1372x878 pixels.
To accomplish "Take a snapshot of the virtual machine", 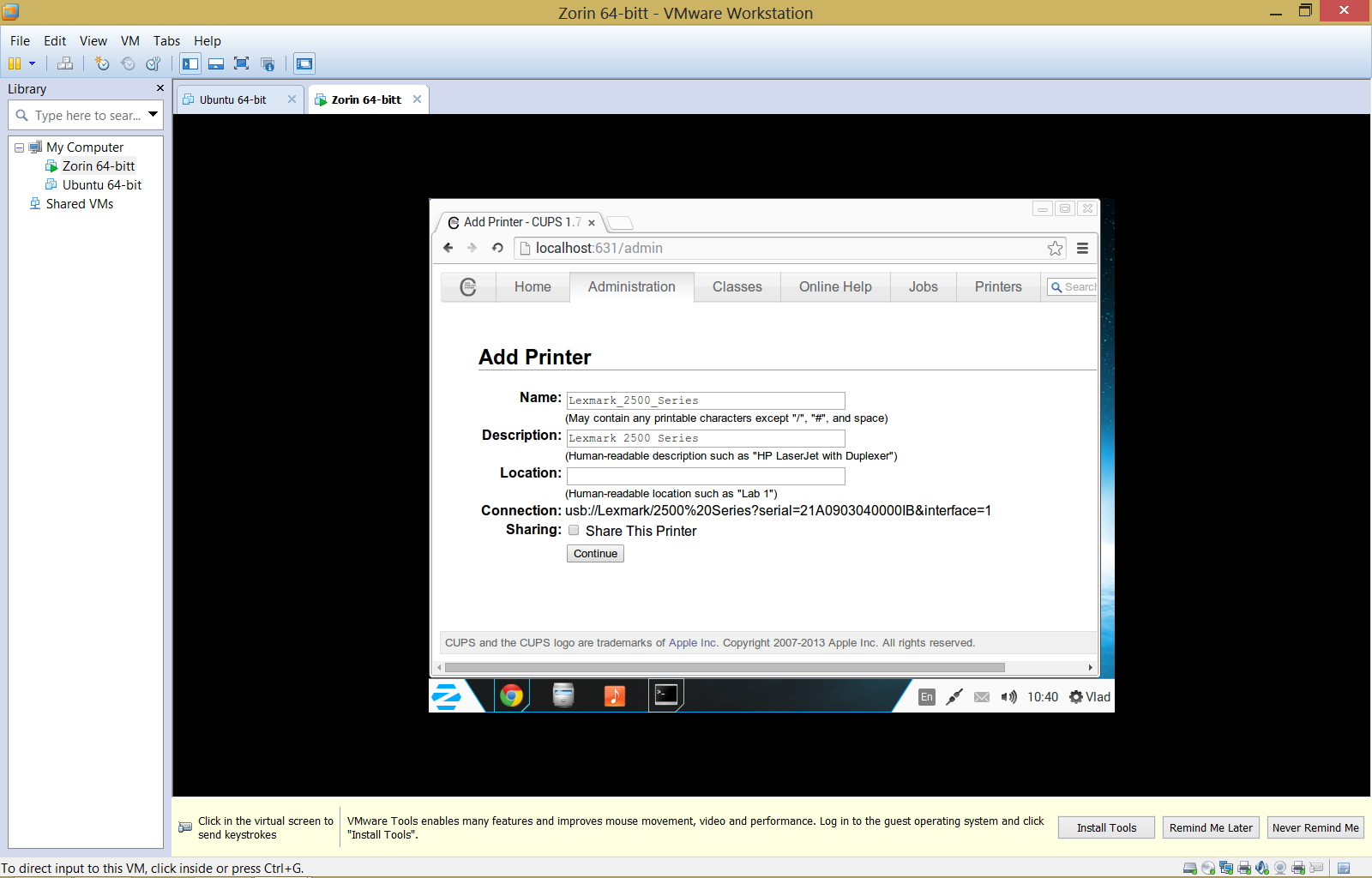I will pos(102,63).
